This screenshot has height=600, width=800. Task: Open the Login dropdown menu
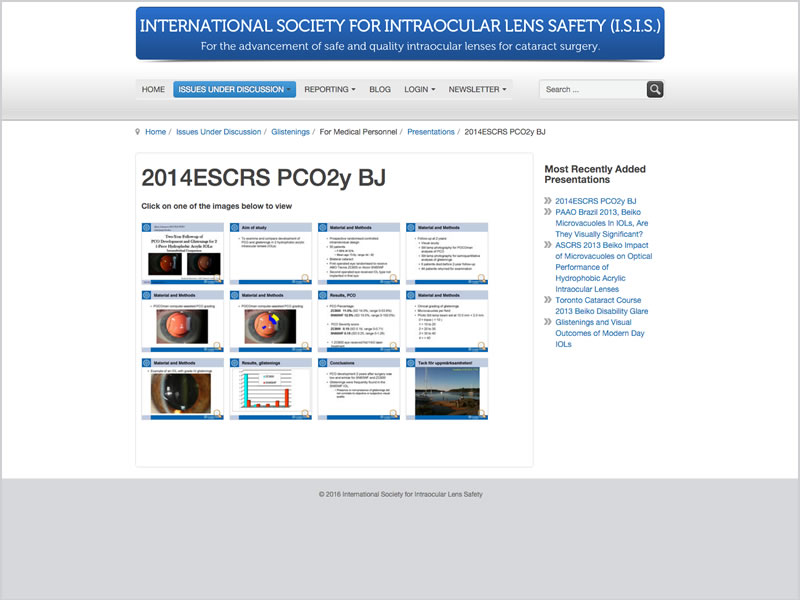[x=419, y=89]
